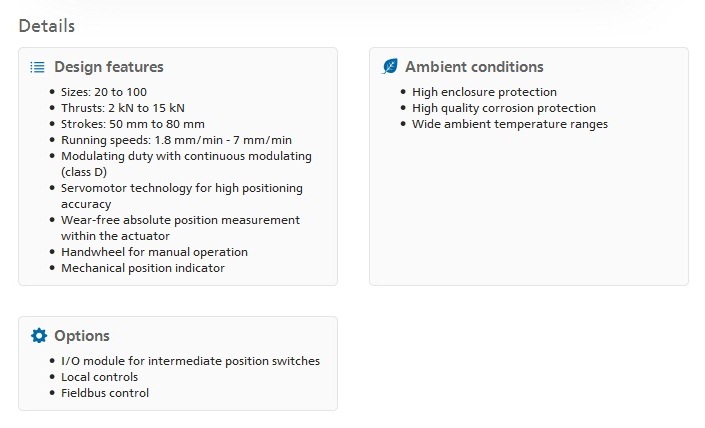
Task: Click the Options gear icon
Action: tap(39, 335)
